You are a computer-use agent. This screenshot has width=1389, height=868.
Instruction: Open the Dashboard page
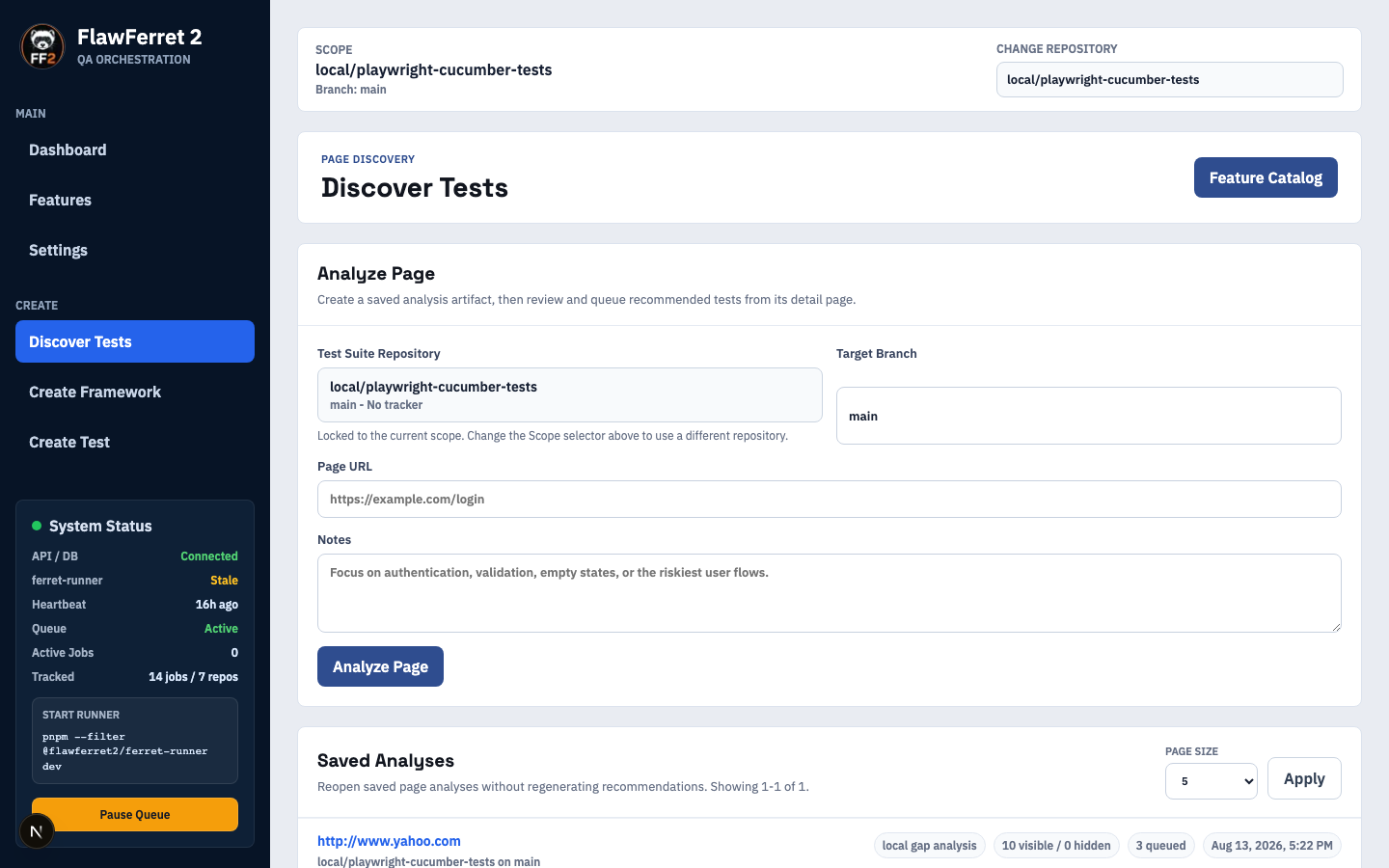point(135,149)
